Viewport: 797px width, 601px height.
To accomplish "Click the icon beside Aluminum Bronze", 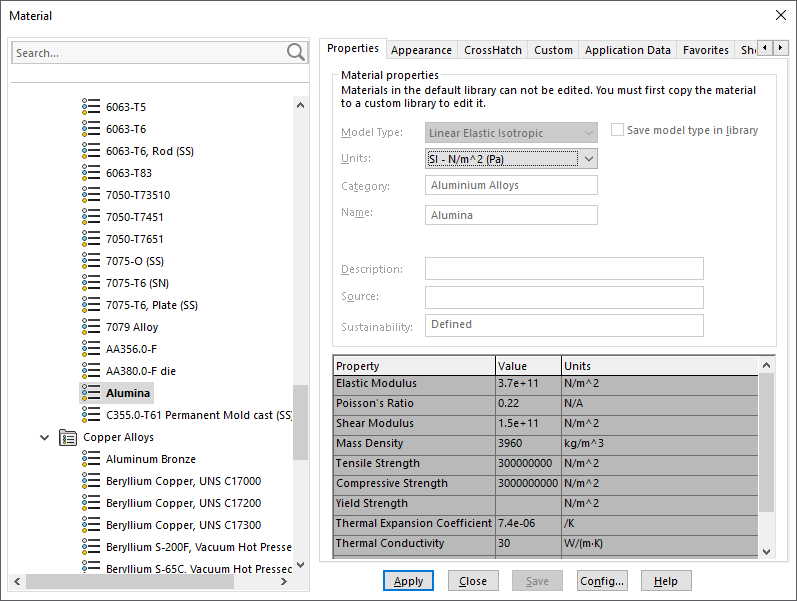I will click(x=91, y=459).
